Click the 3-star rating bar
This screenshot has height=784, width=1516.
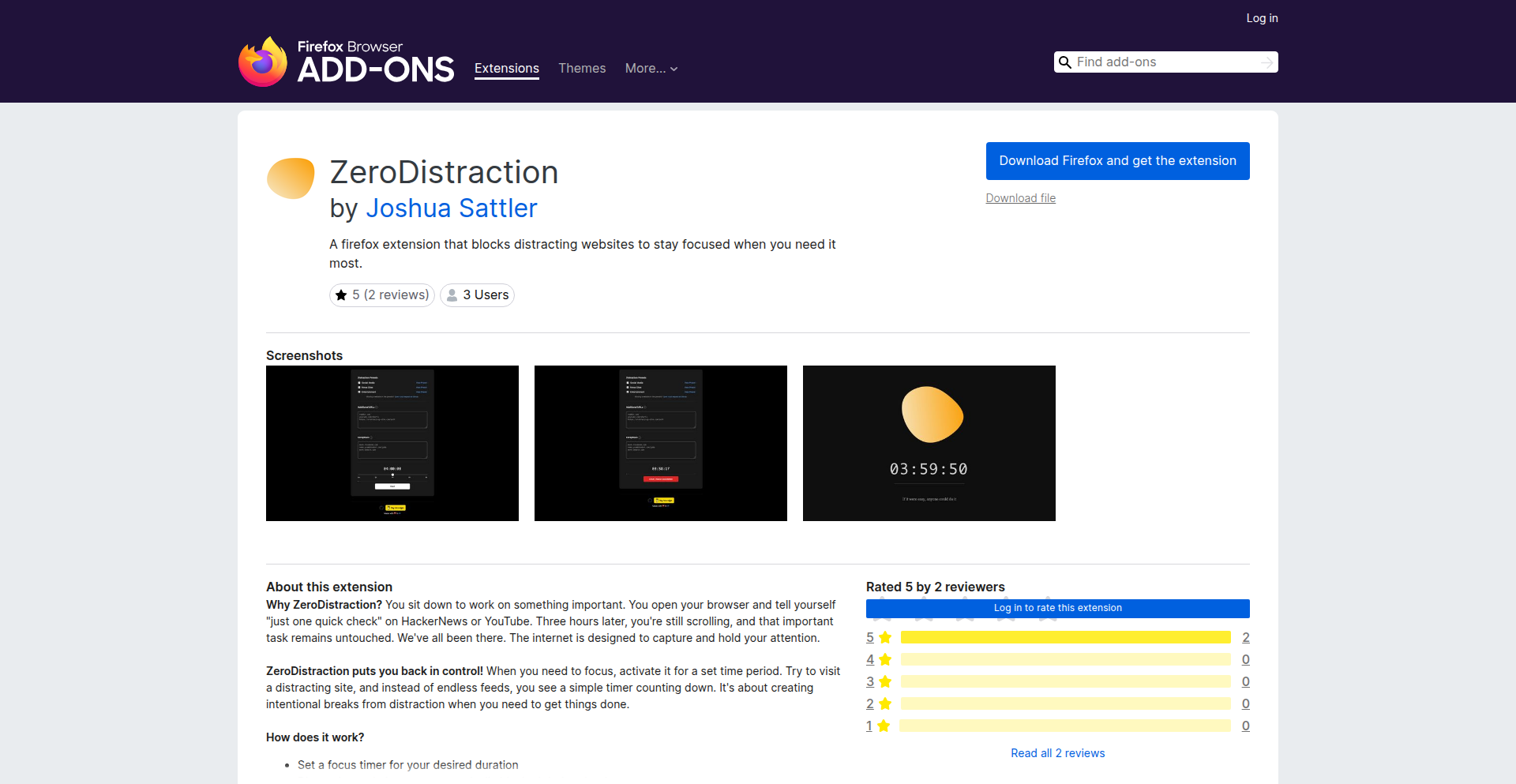pos(1066,681)
